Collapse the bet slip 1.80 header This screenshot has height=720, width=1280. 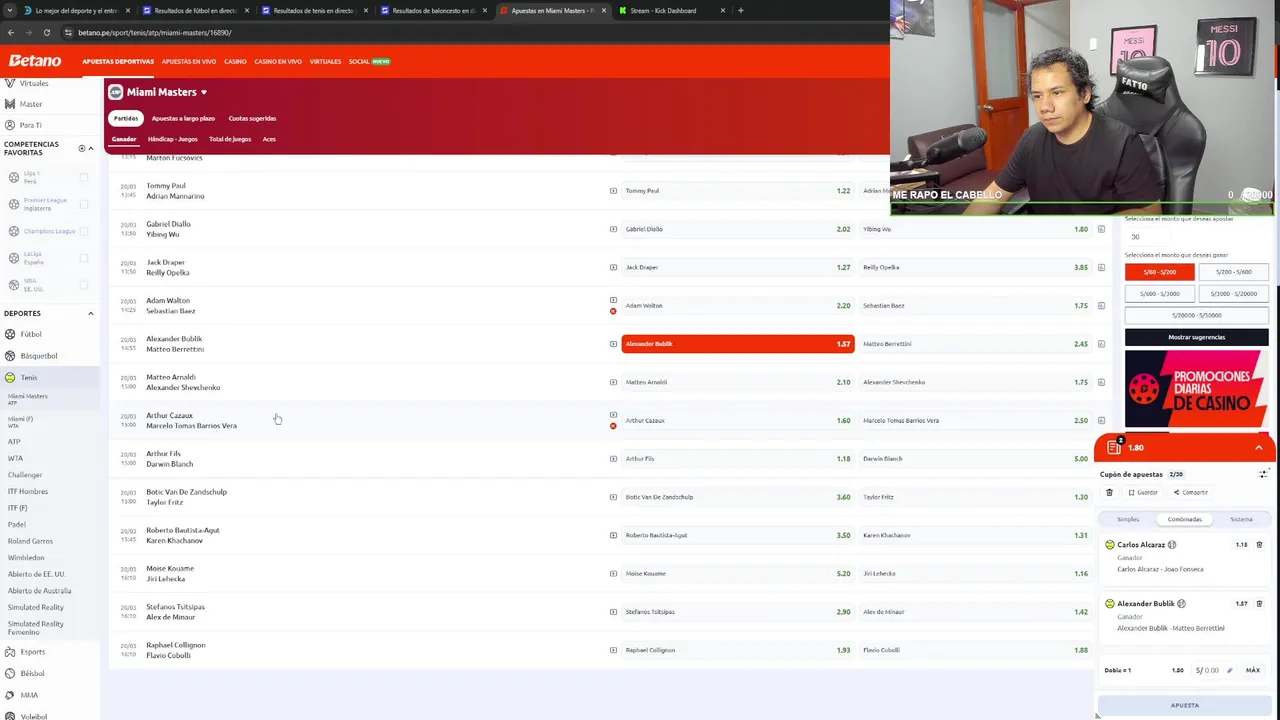point(1259,448)
